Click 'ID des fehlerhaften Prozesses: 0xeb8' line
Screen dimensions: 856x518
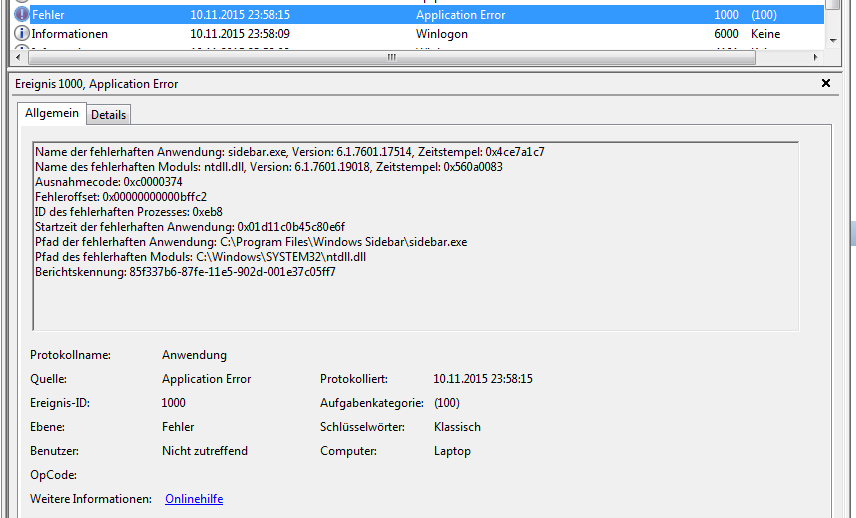[x=128, y=212]
